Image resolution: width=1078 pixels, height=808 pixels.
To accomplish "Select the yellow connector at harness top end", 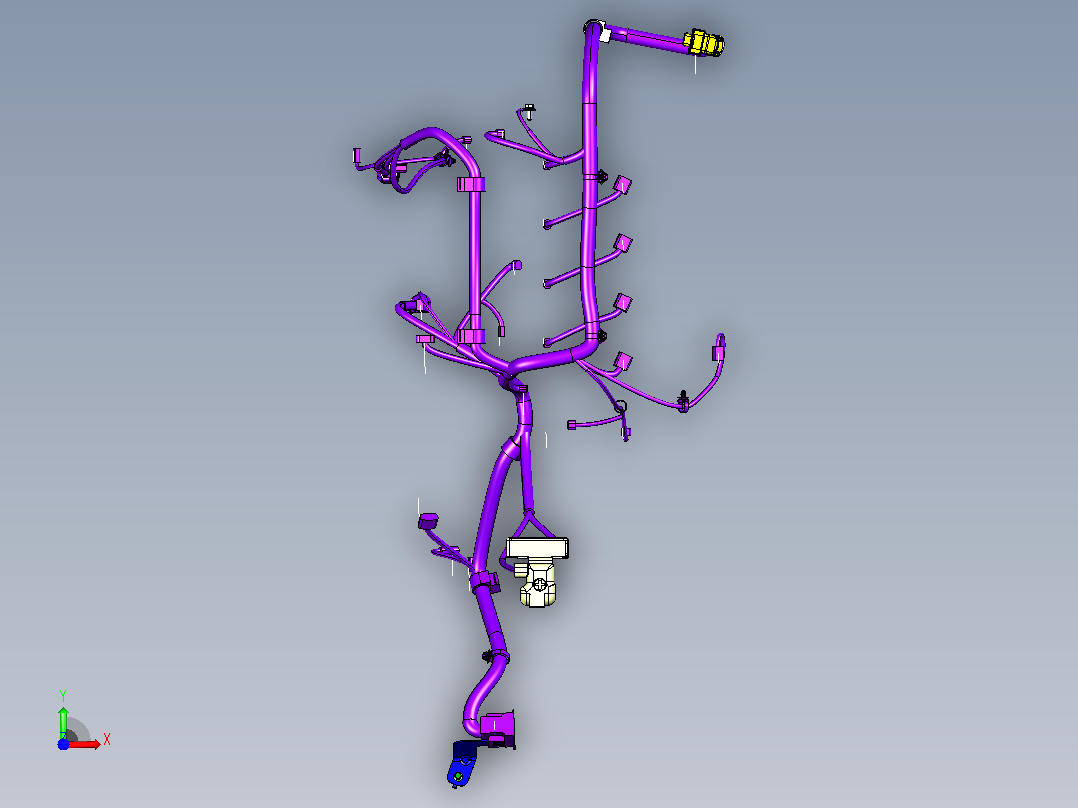I will pos(703,43).
